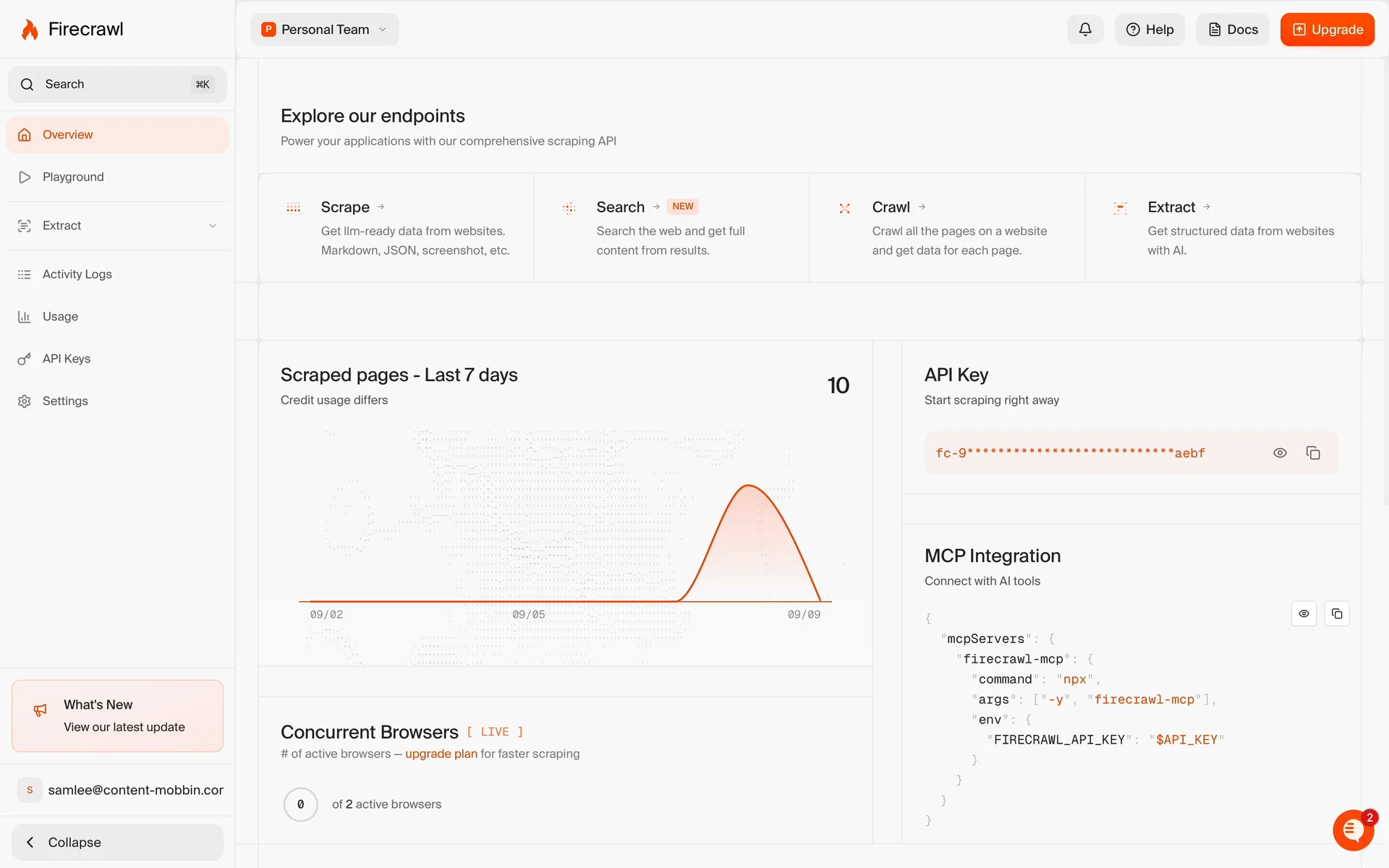Screen dimensions: 1389x868
Task: Click the notifications bell icon
Action: point(1084,30)
